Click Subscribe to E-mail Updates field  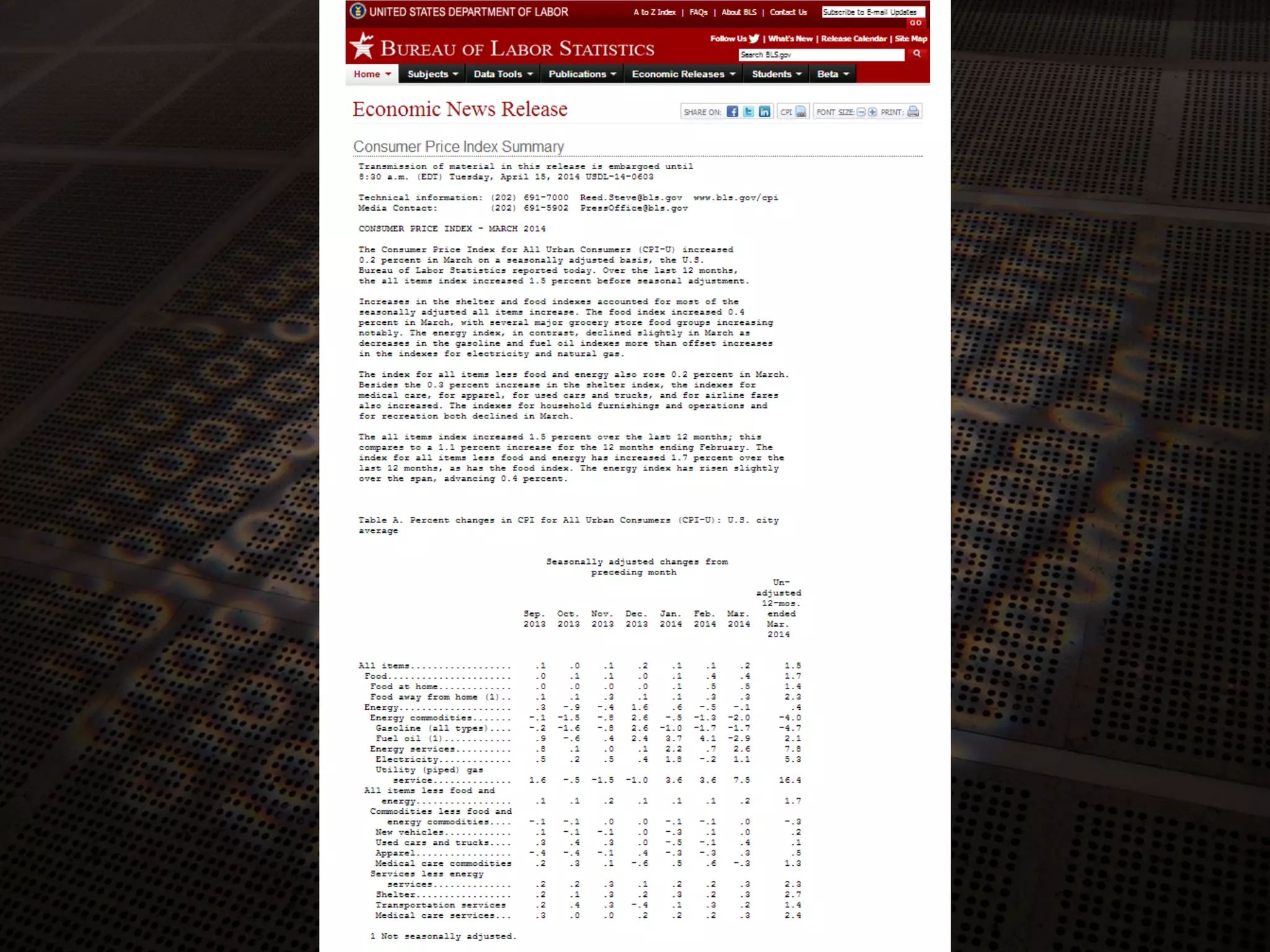click(873, 12)
